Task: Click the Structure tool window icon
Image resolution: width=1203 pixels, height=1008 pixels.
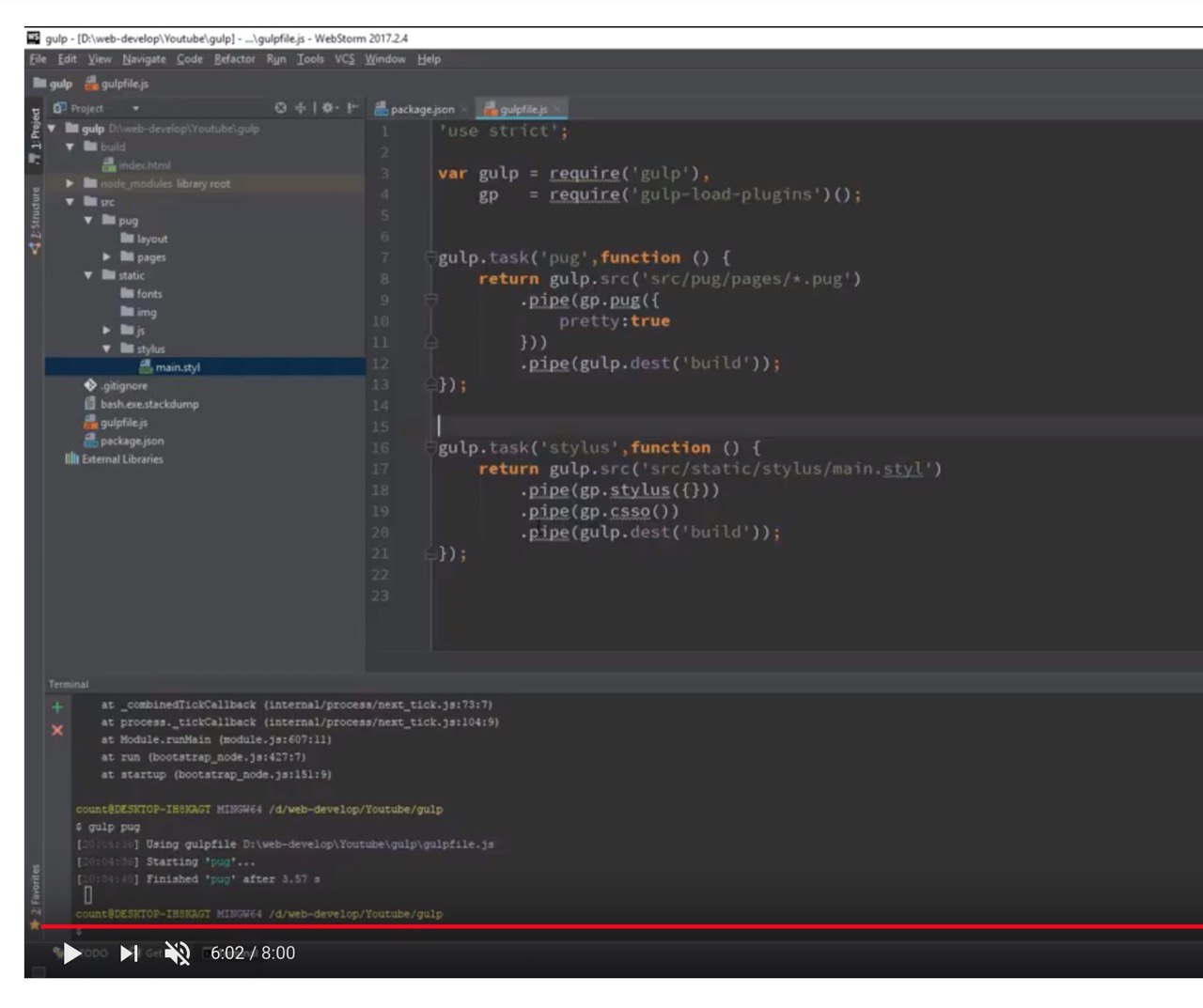Action: [x=35, y=249]
